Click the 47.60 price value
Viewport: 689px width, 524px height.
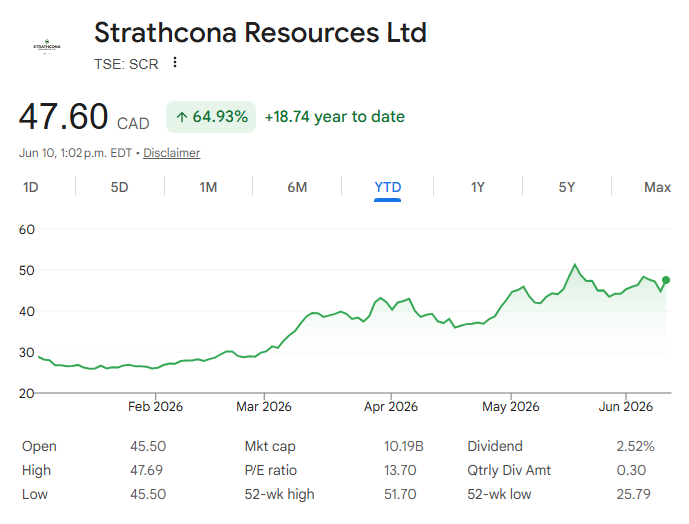63,116
